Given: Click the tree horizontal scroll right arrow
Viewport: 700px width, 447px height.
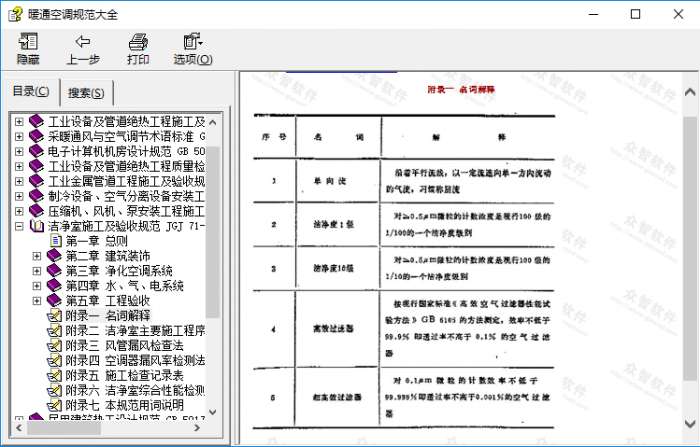Looking at the screenshot, I should [x=197, y=428].
